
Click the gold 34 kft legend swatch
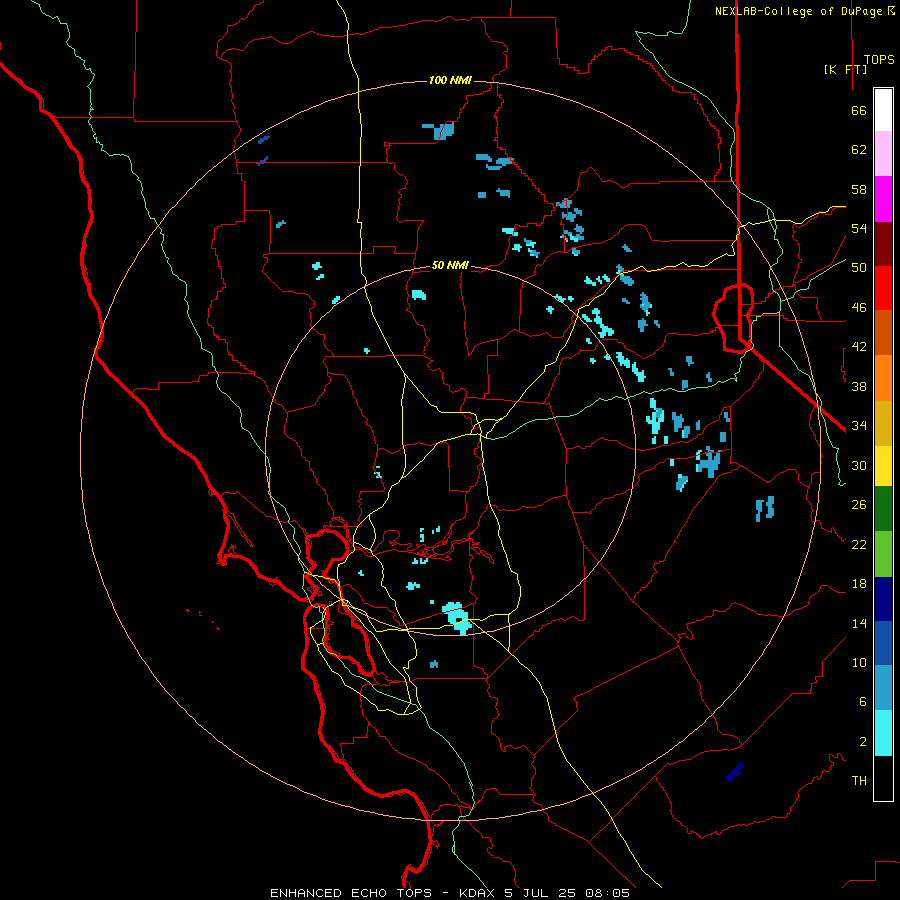click(883, 423)
